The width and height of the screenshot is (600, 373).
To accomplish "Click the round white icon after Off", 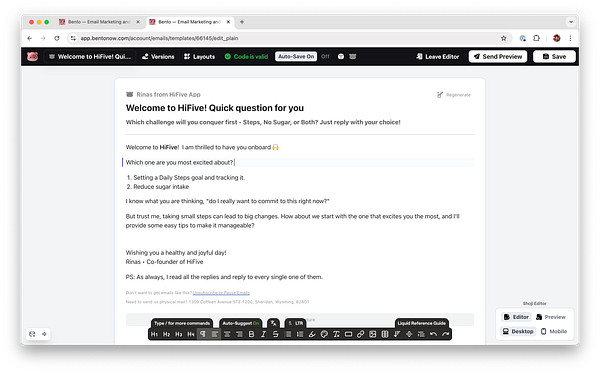I will (x=341, y=57).
